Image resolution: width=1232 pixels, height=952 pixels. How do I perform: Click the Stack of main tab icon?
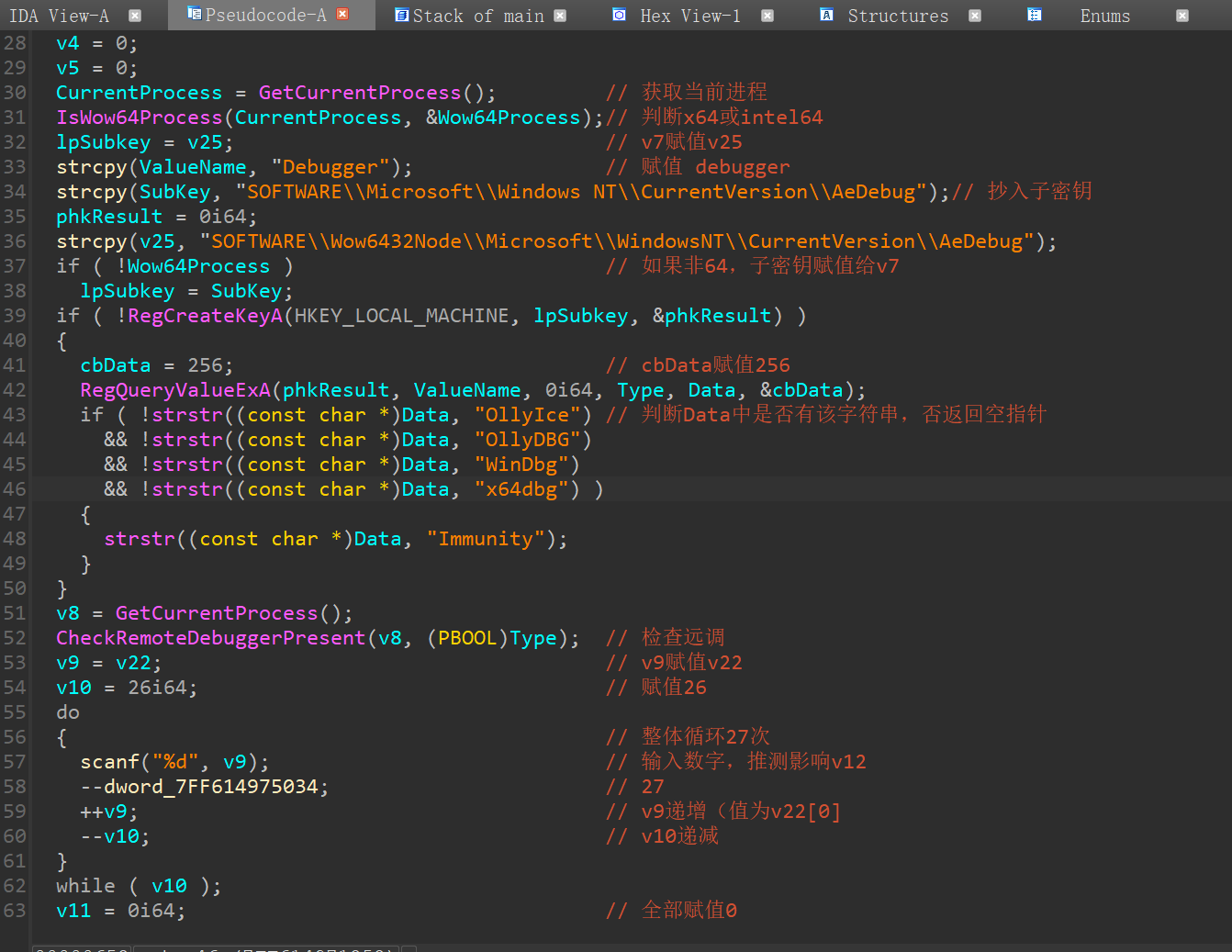point(401,15)
